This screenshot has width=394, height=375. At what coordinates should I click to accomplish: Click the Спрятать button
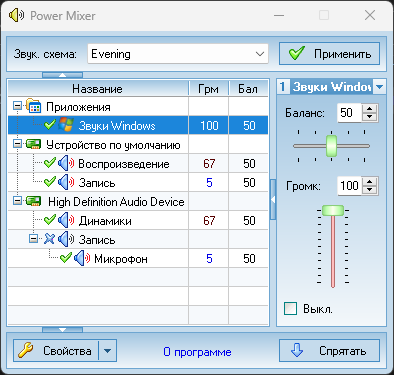[x=329, y=351]
